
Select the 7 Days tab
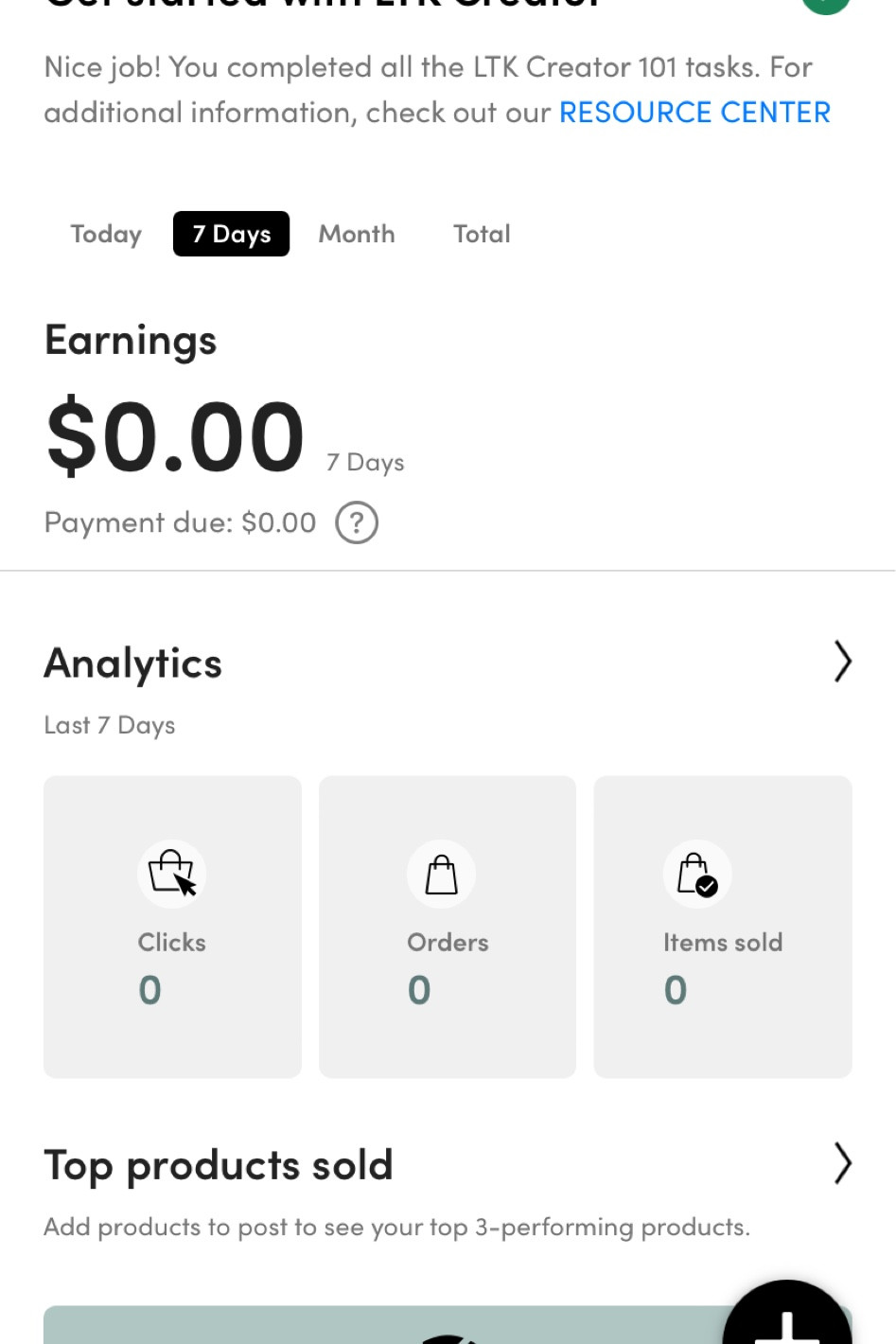pos(231,234)
